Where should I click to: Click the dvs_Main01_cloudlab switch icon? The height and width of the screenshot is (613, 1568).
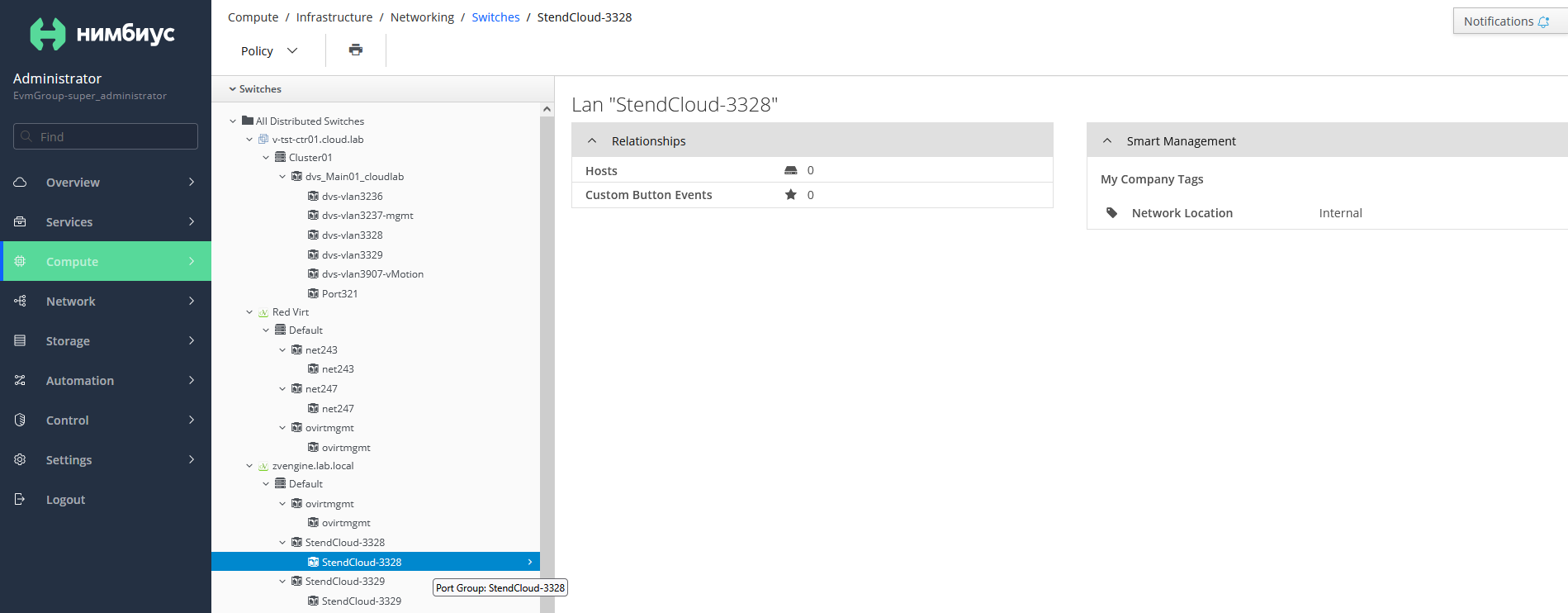(296, 176)
